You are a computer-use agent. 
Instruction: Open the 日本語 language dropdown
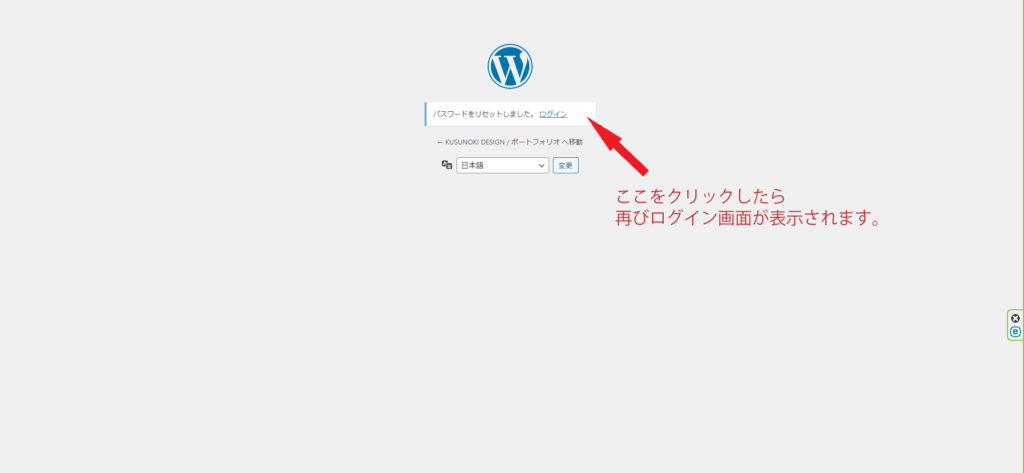click(502, 165)
